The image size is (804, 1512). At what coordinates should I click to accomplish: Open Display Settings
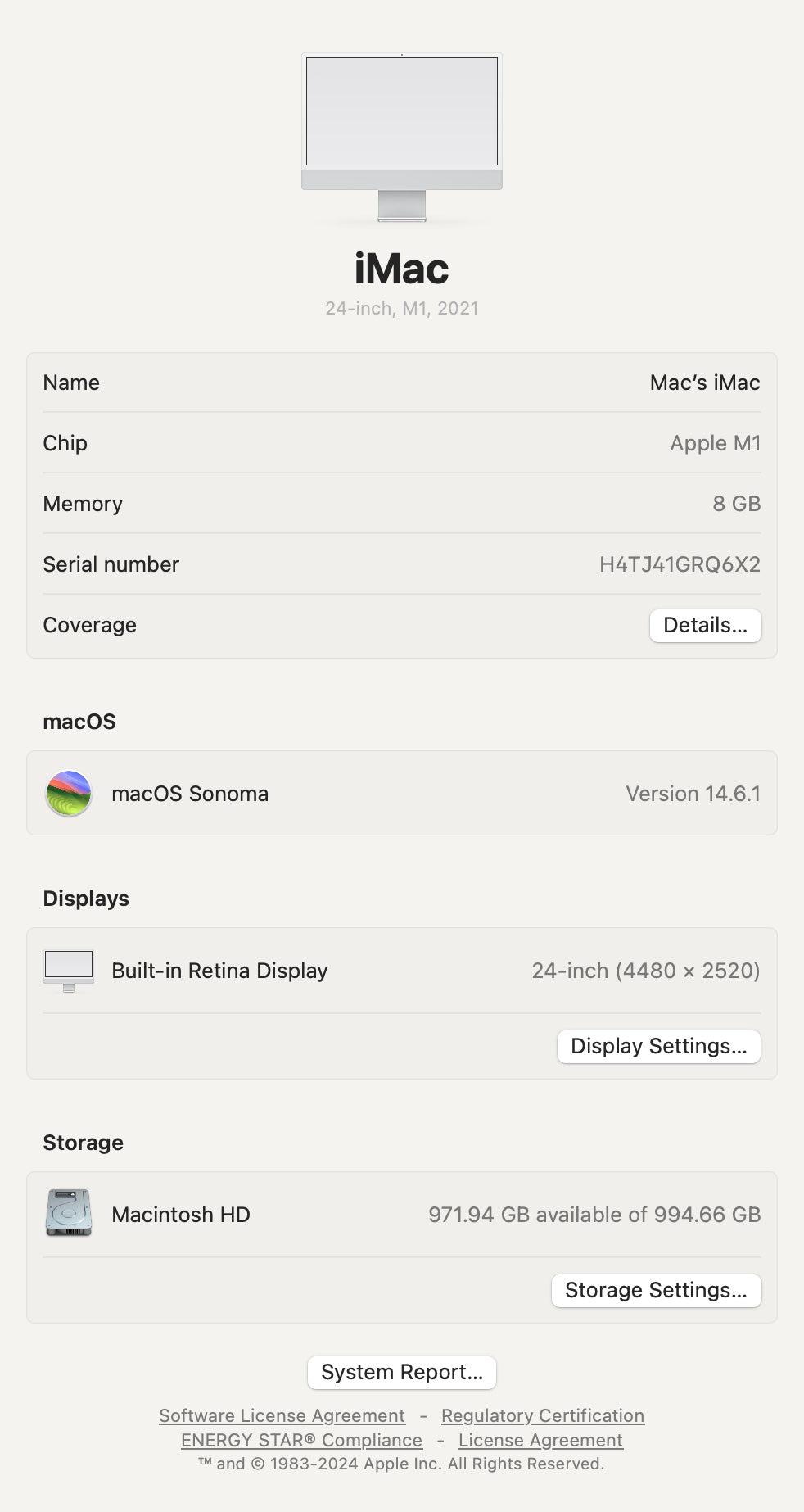tap(658, 1046)
